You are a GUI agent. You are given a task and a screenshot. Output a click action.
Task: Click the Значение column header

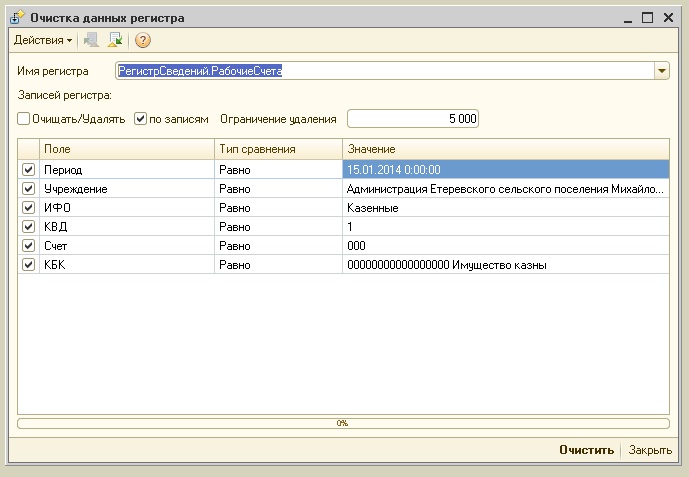[506, 149]
